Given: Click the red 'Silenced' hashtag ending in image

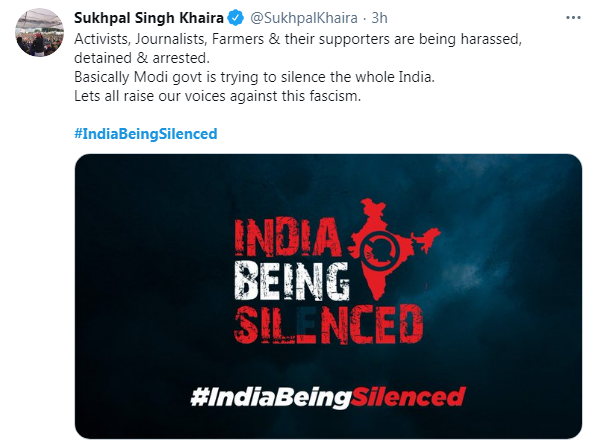Looking at the screenshot, I should 408,396.
